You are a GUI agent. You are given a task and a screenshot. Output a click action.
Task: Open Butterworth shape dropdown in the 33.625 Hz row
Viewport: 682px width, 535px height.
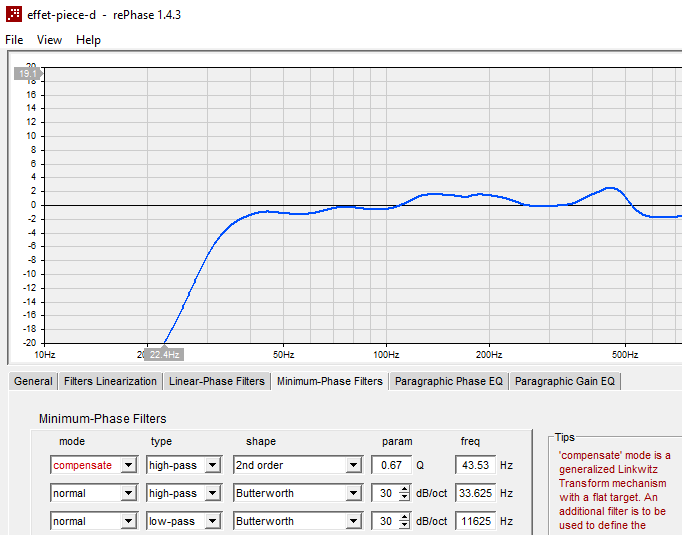click(x=354, y=493)
